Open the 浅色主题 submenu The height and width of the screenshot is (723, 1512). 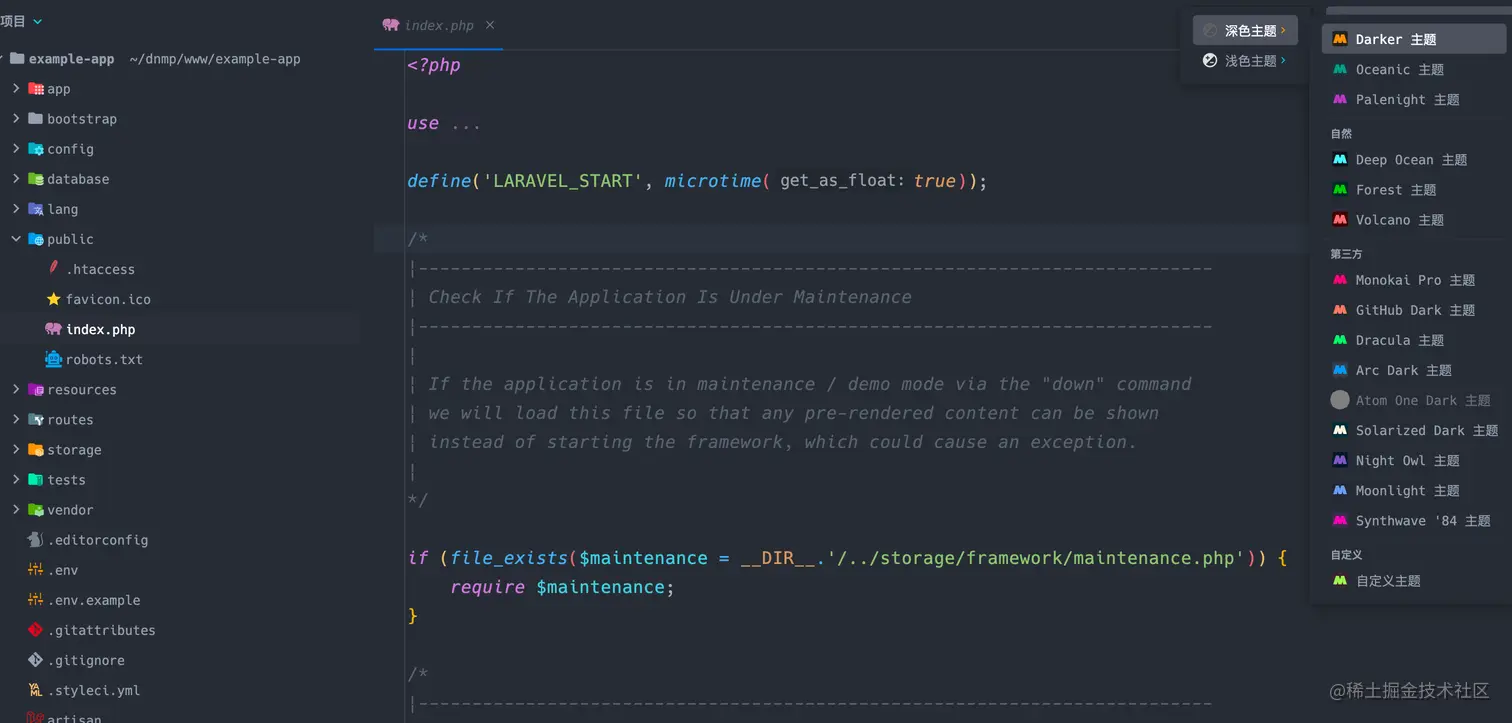[1245, 61]
